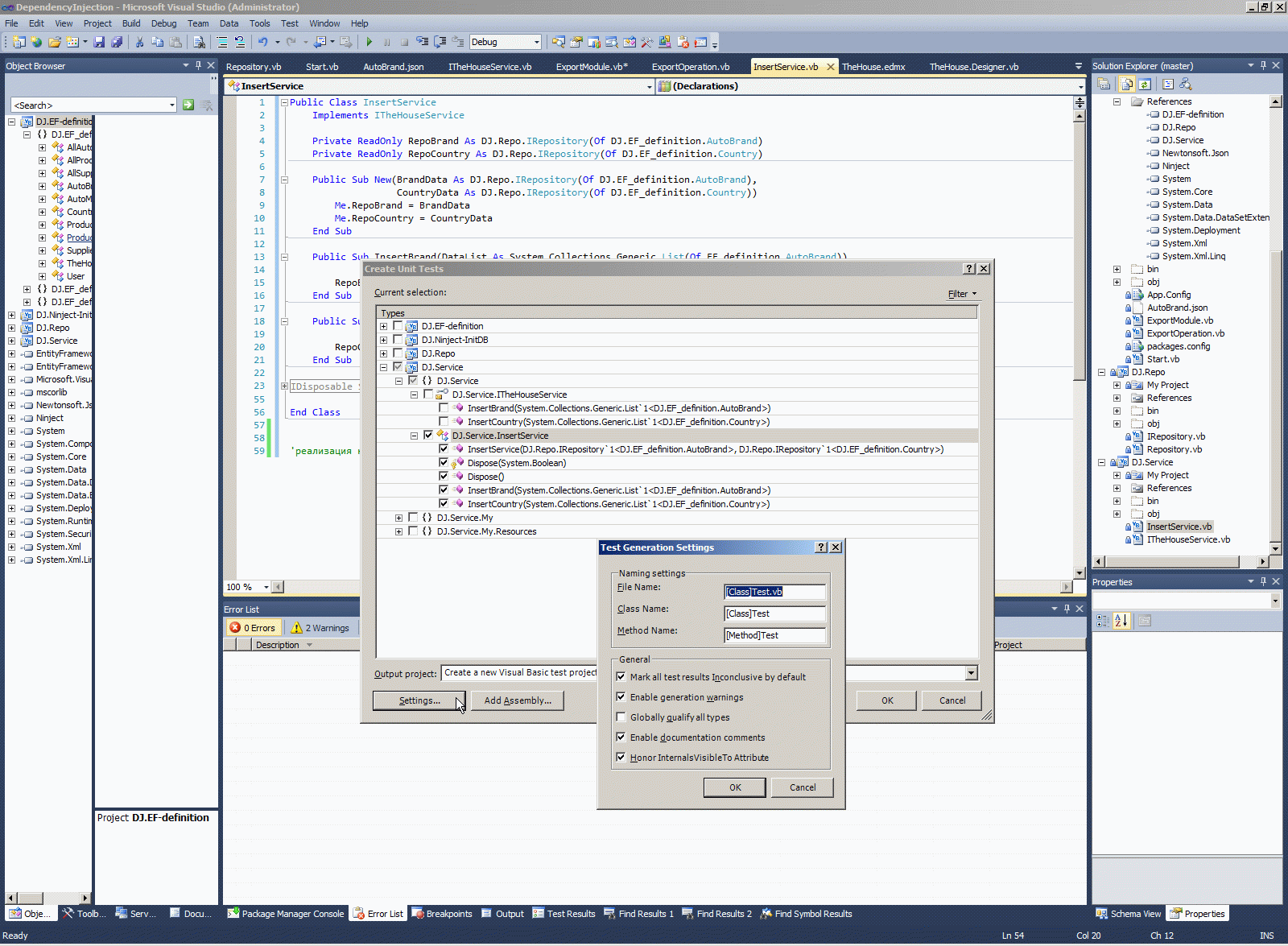Click the Copy toolbar icon
The image size is (1288, 946).
point(157,42)
